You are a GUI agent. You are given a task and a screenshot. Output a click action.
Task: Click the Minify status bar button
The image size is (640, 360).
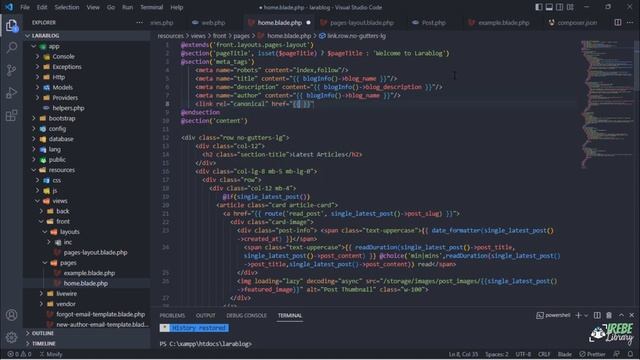[x=51, y=354]
